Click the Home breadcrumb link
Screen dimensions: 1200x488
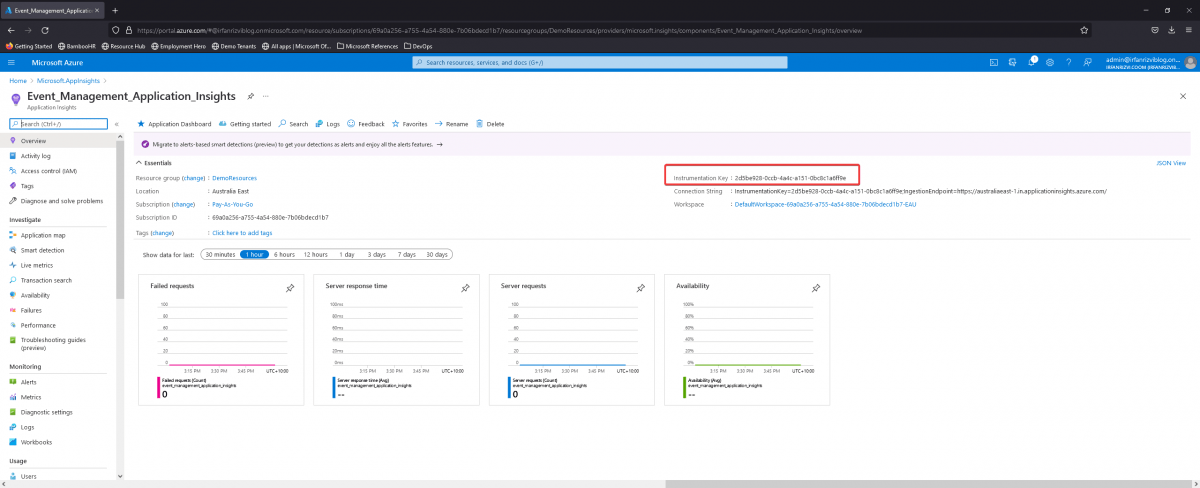17,80
